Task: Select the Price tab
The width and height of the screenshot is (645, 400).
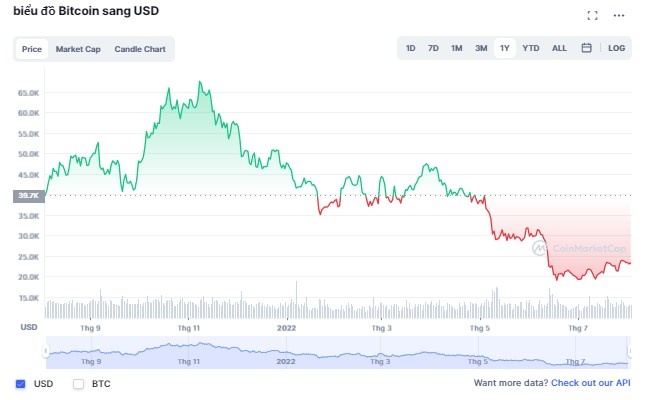Action: [x=32, y=49]
